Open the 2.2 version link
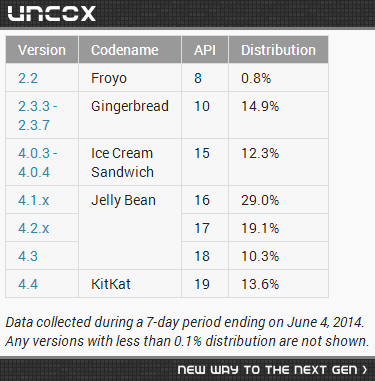The width and height of the screenshot is (375, 381). tap(28, 78)
